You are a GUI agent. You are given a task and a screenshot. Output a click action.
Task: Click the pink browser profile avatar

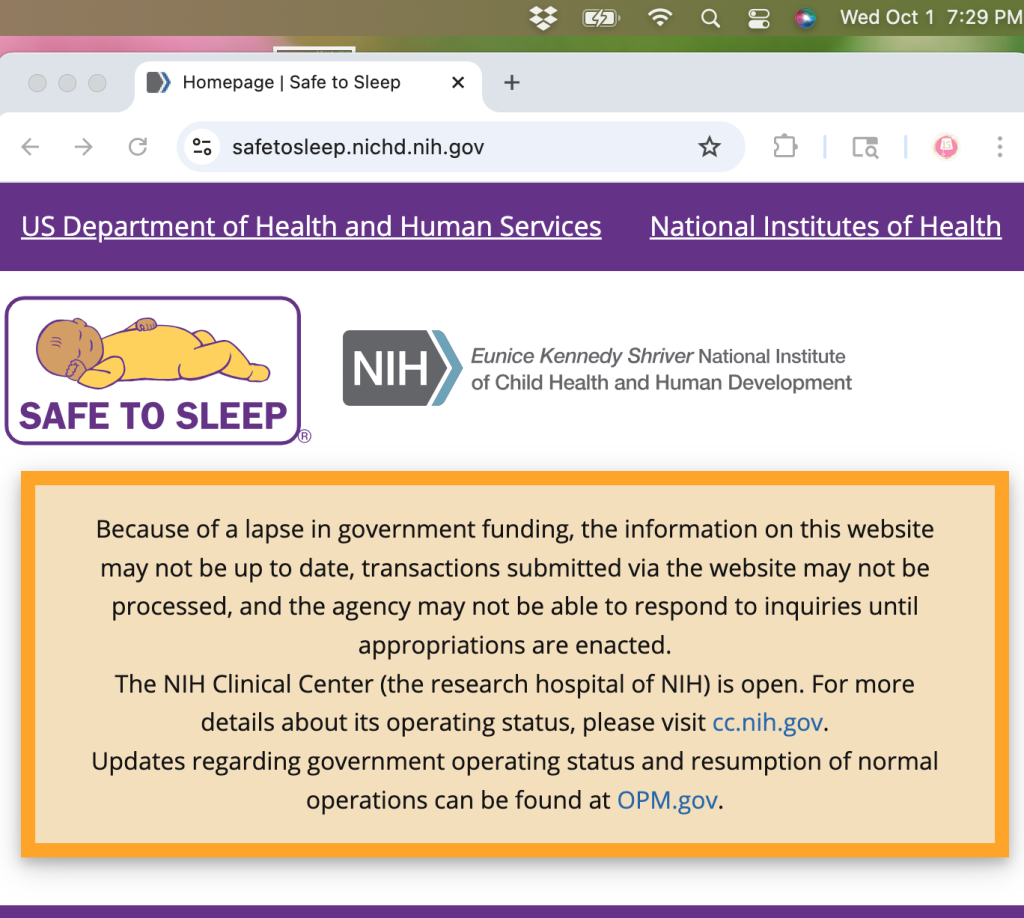point(945,146)
